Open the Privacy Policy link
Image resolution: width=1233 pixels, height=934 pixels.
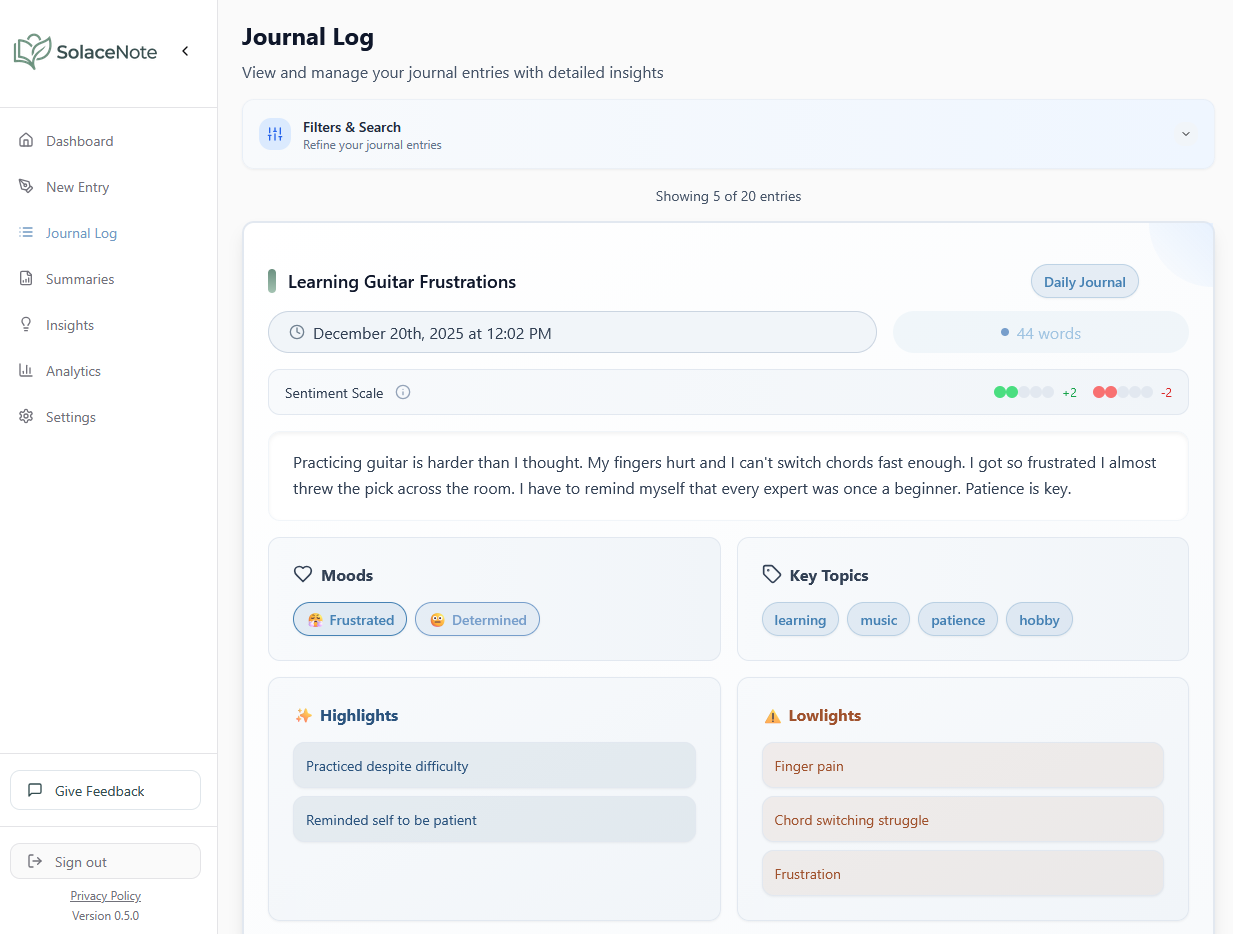click(x=105, y=895)
